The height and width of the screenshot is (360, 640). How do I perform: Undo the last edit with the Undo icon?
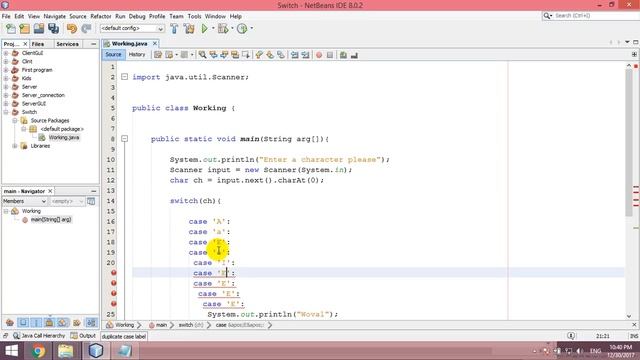[x=72, y=29]
